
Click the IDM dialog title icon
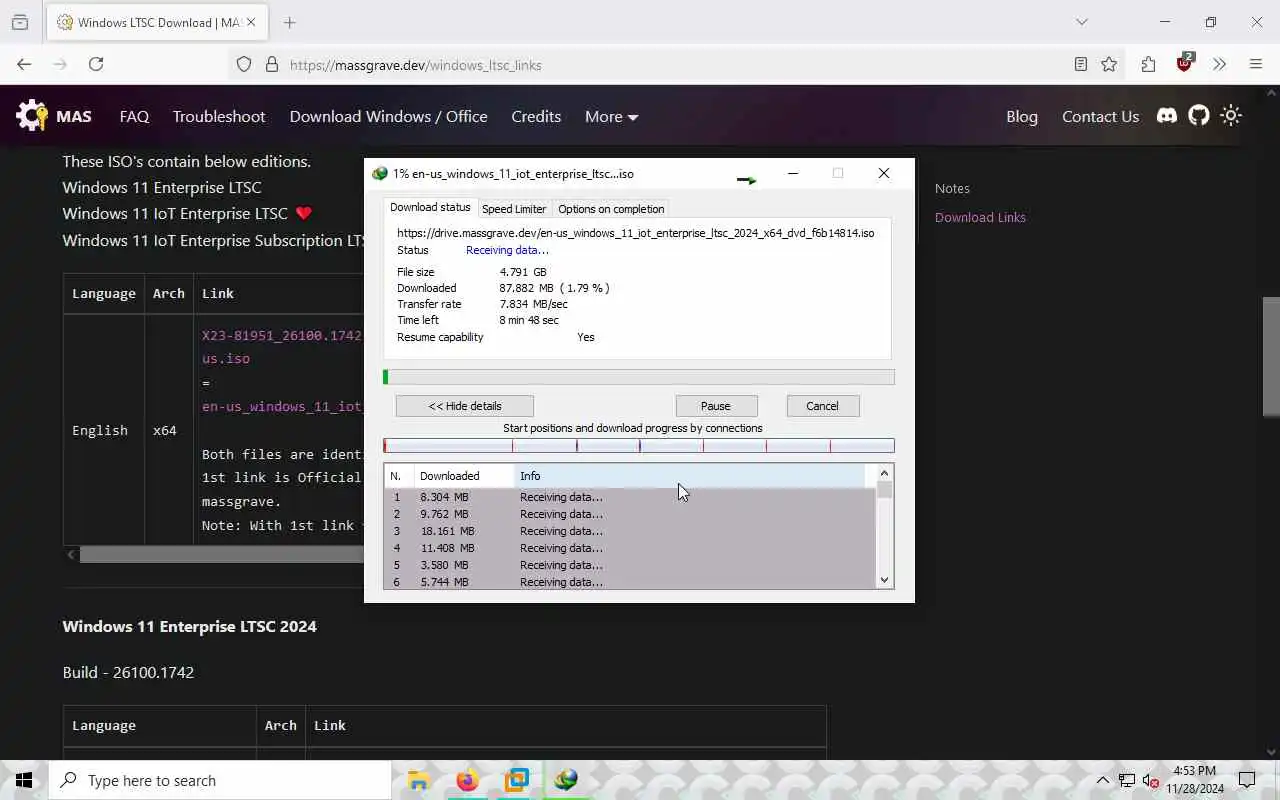(379, 173)
